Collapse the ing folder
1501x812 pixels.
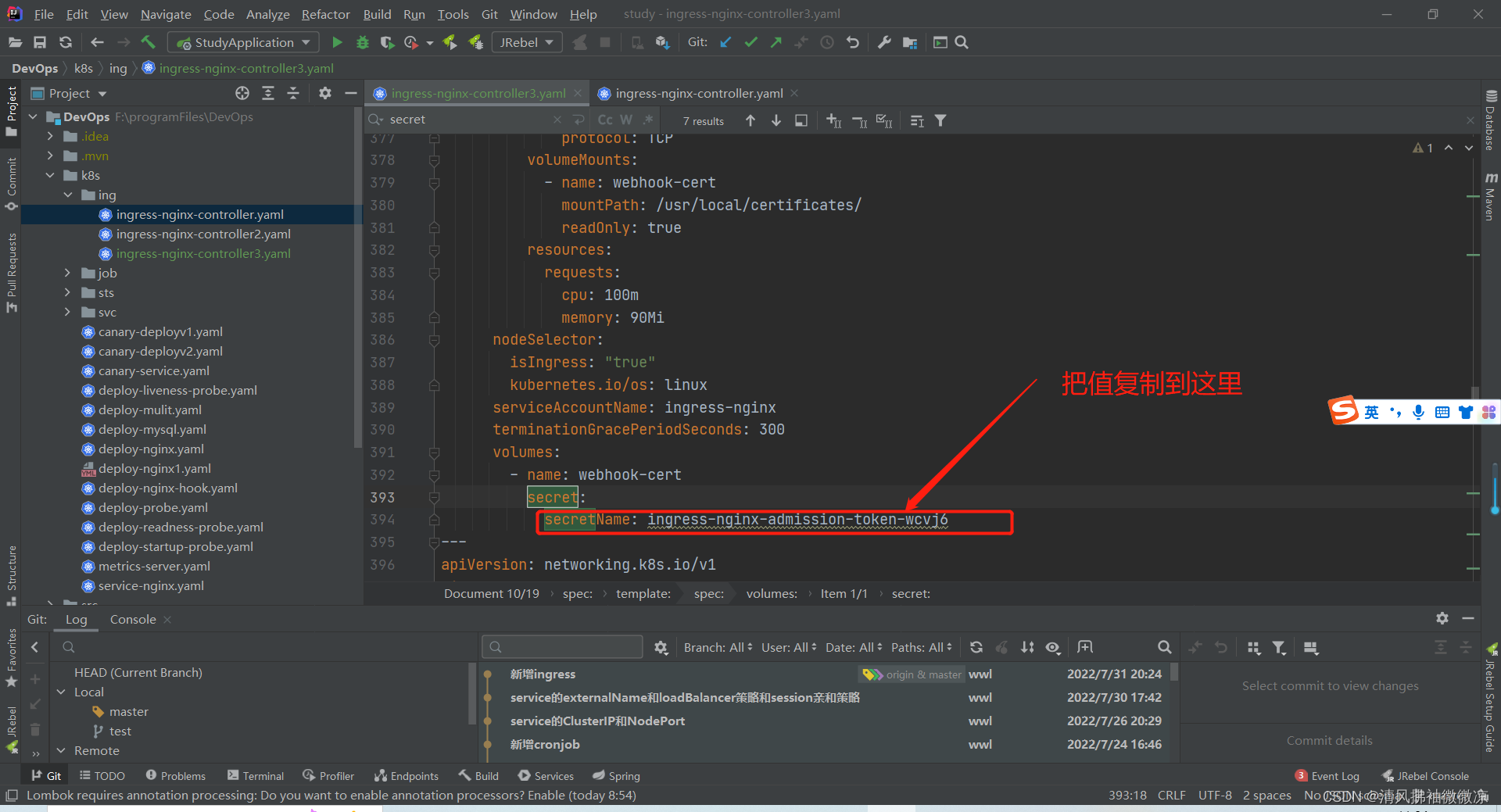[x=68, y=195]
